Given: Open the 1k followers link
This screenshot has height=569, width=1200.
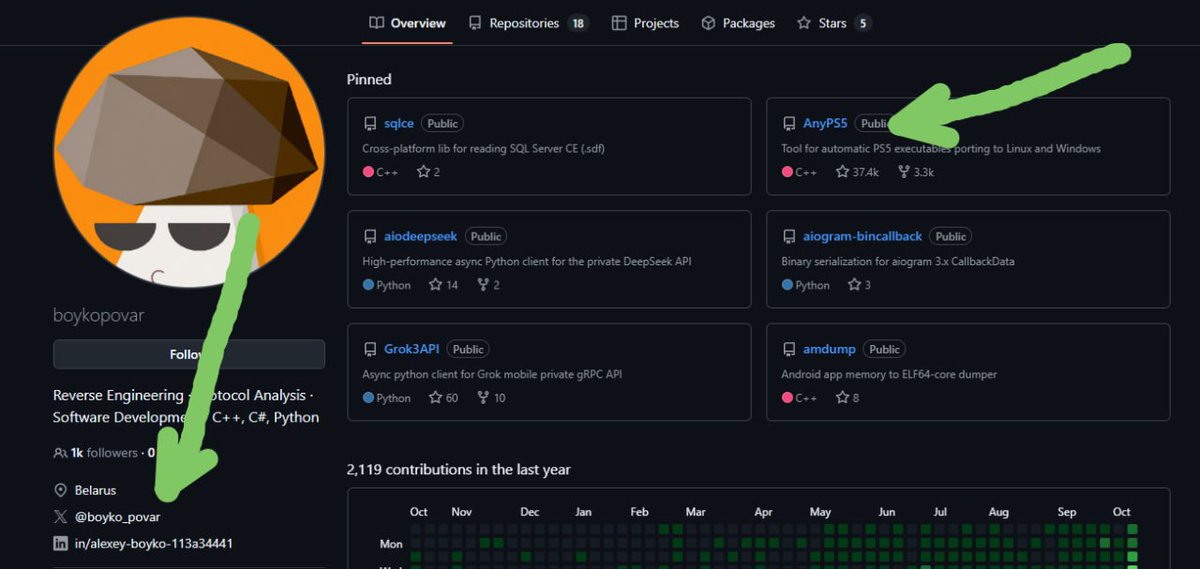Looking at the screenshot, I should tap(104, 453).
